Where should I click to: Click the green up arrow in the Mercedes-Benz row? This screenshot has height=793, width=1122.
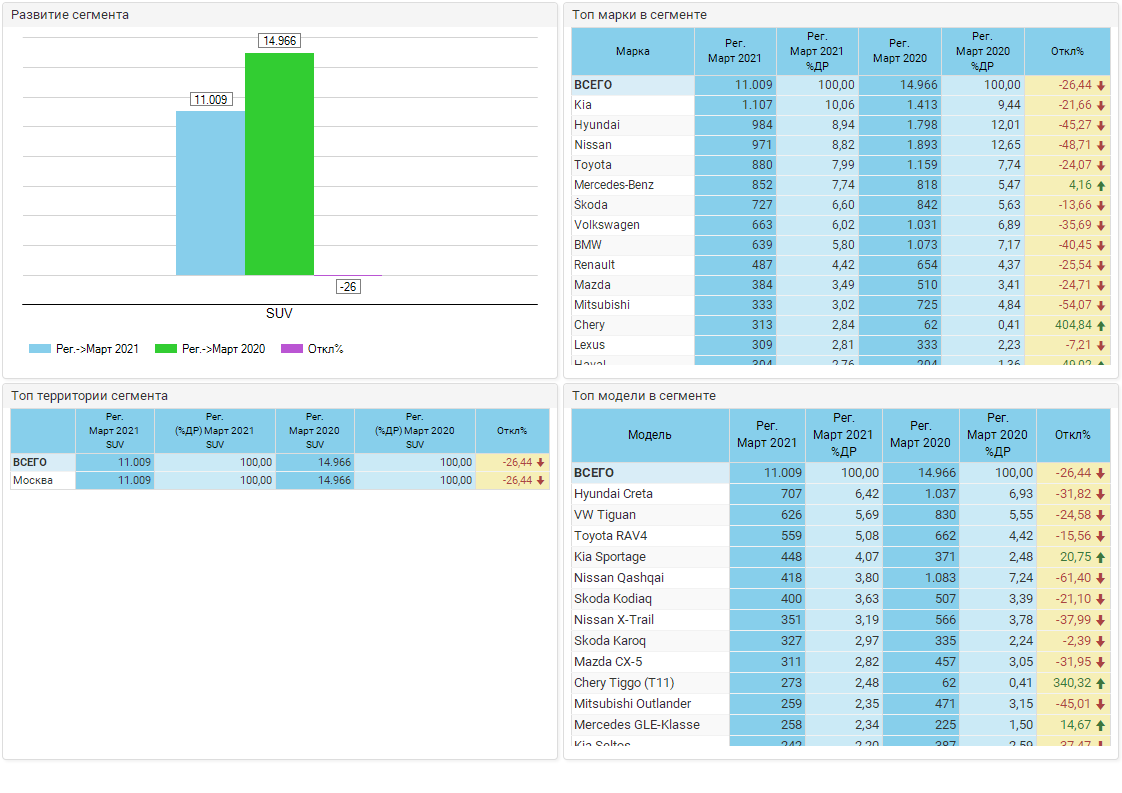point(1101,185)
